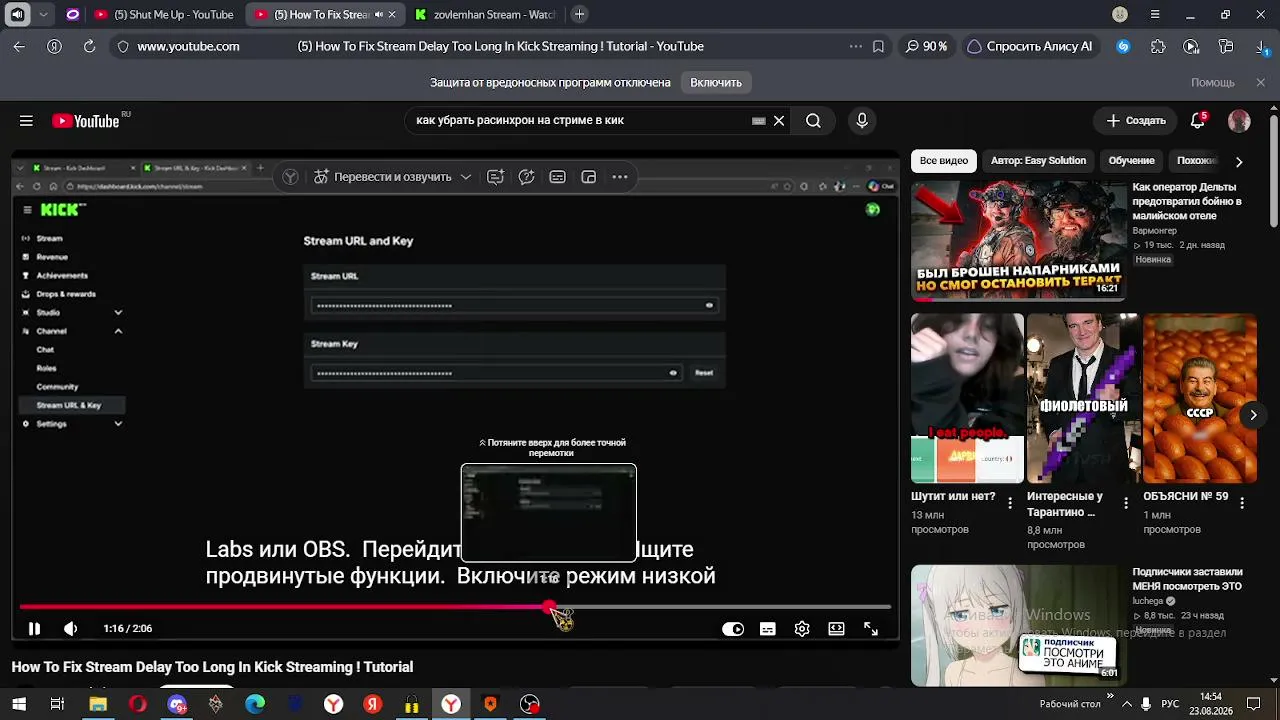
Task: Open options for 'Шутит или нет?' short
Action: tap(1010, 503)
